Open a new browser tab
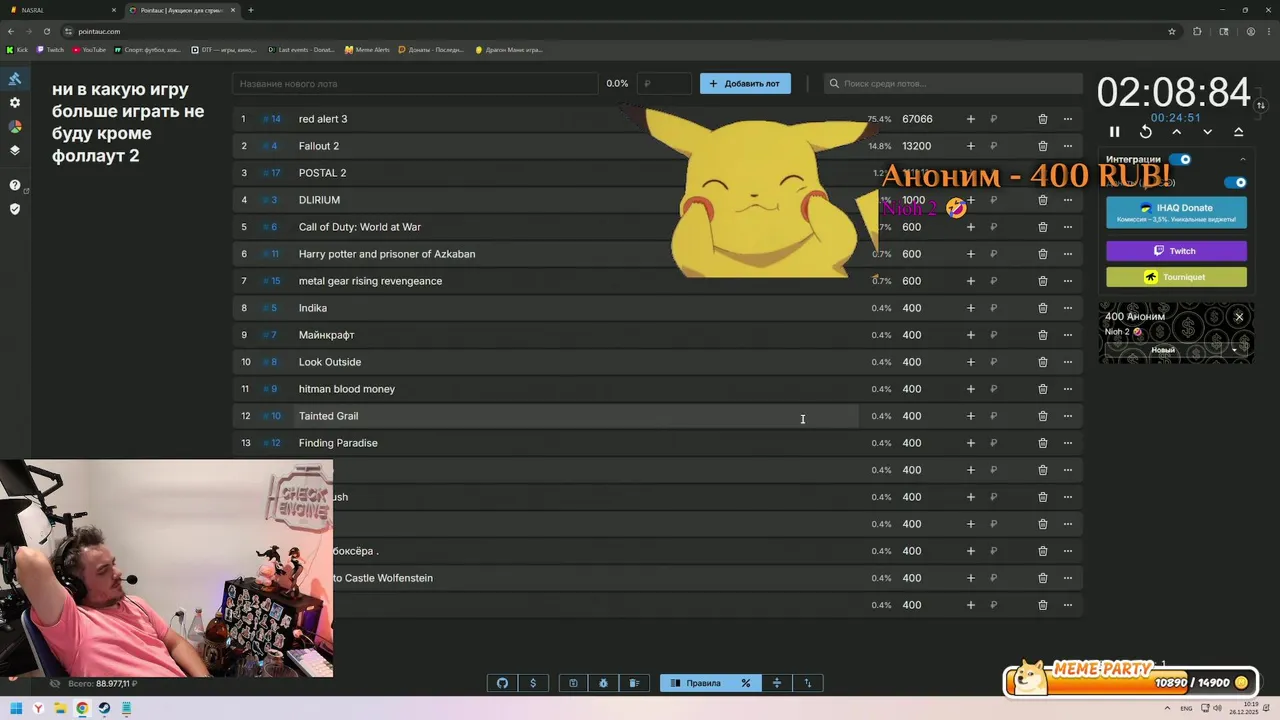This screenshot has height=720, width=1280. click(x=250, y=10)
